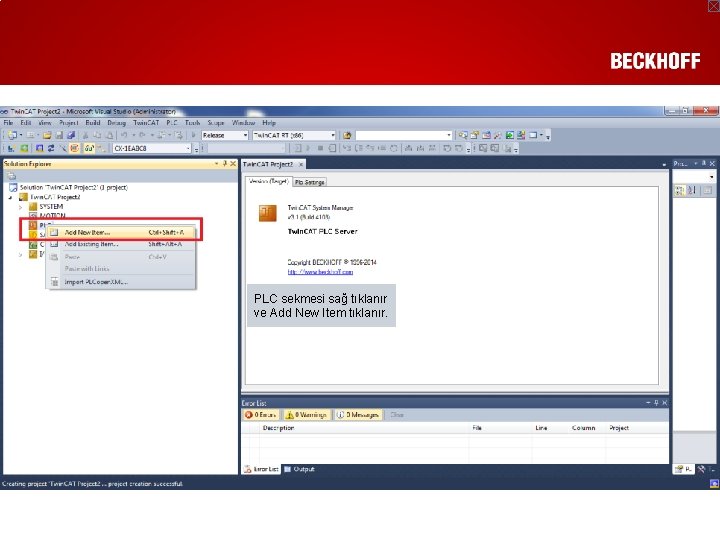The height and width of the screenshot is (540, 720).
Task: Click the Open File folder icon
Action: coord(47,135)
